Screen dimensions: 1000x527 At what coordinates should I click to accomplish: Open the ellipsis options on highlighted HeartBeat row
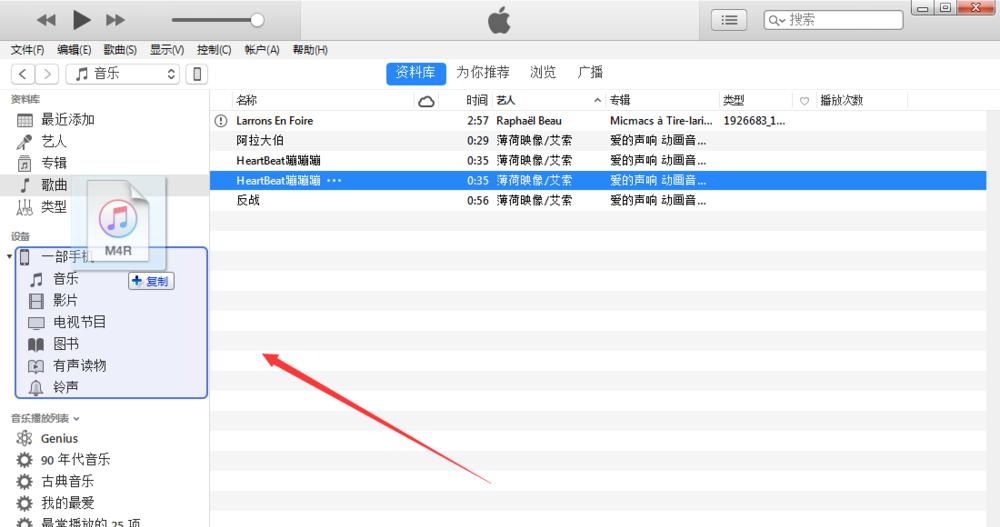334,181
